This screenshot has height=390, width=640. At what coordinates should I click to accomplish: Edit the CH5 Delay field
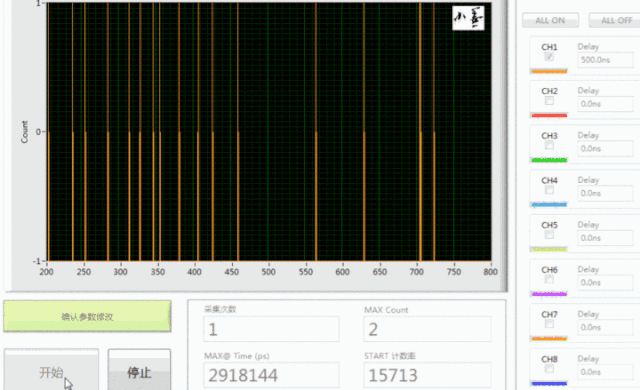605,238
